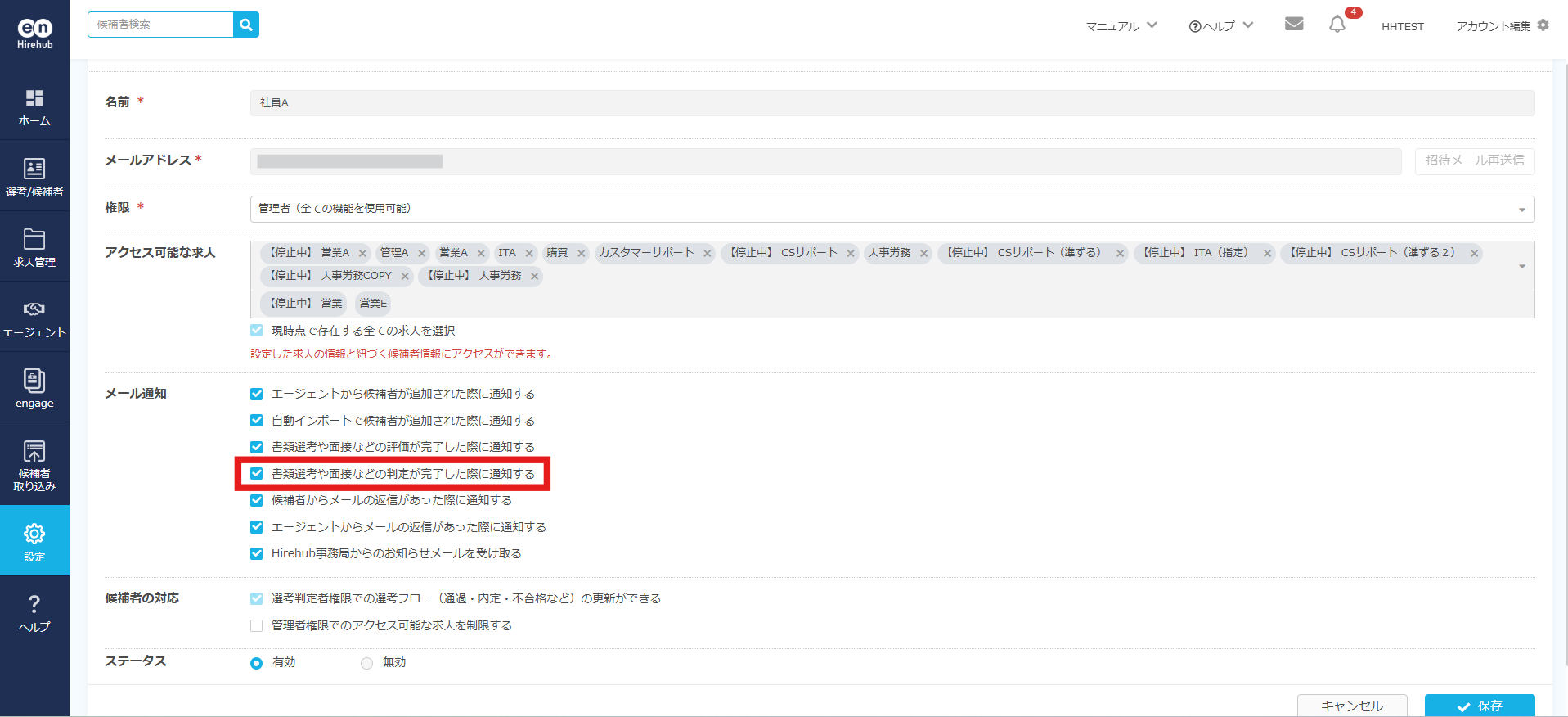Click the キャンセル button
Viewport: 1568px width, 717px height.
(x=1351, y=706)
